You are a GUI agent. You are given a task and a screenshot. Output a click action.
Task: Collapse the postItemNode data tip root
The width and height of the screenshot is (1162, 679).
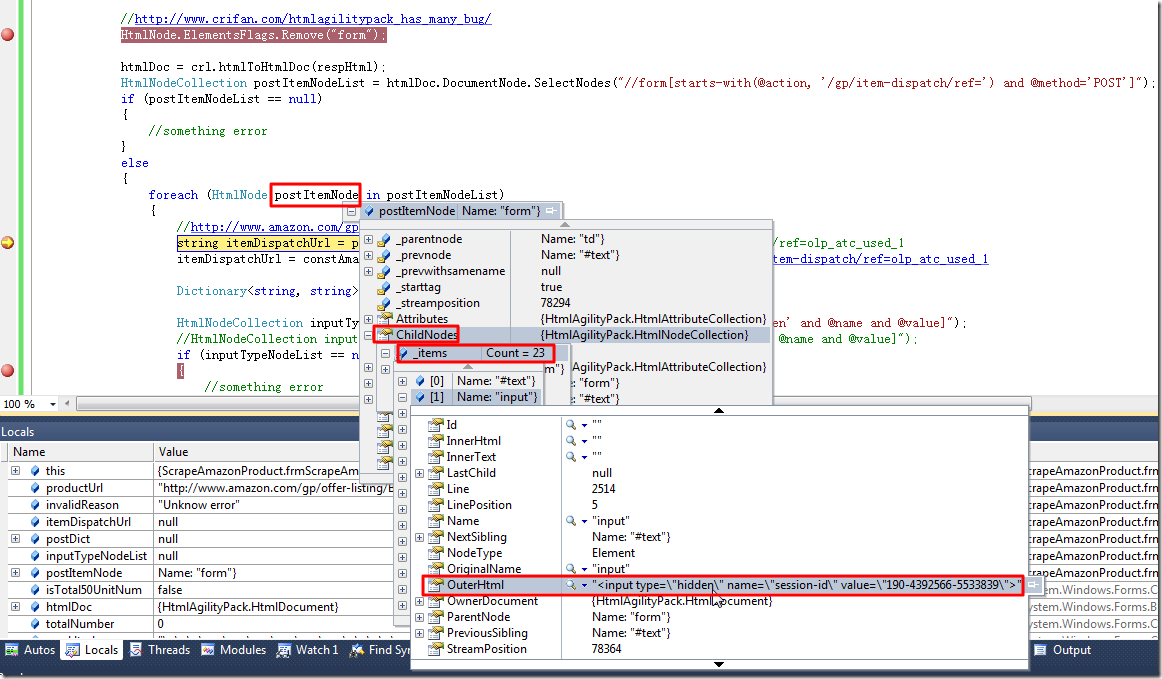pos(351,211)
